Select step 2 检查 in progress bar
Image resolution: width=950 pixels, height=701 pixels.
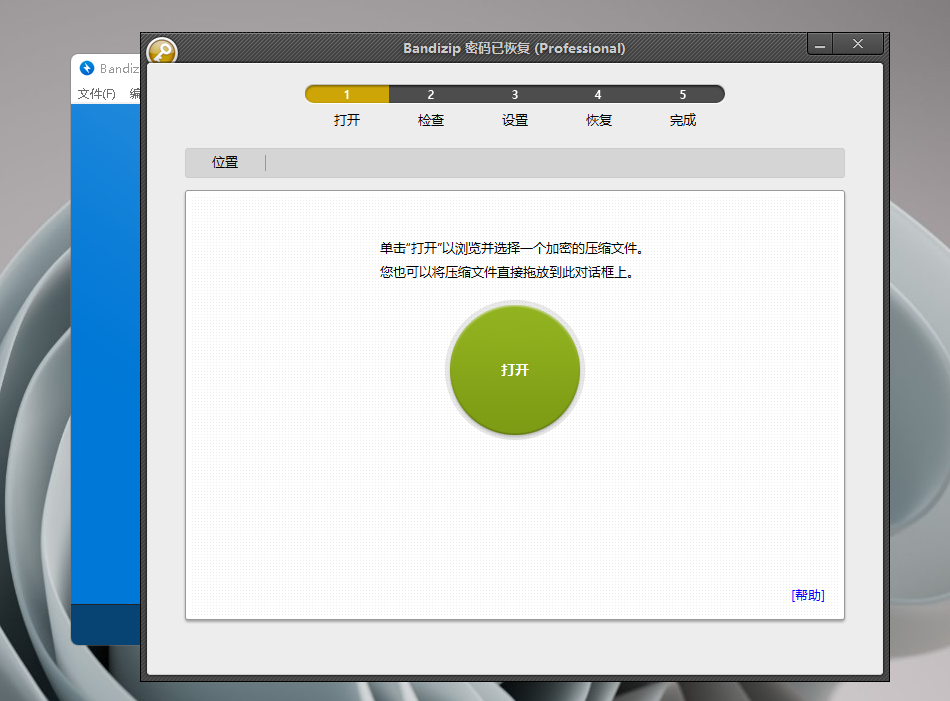[431, 95]
